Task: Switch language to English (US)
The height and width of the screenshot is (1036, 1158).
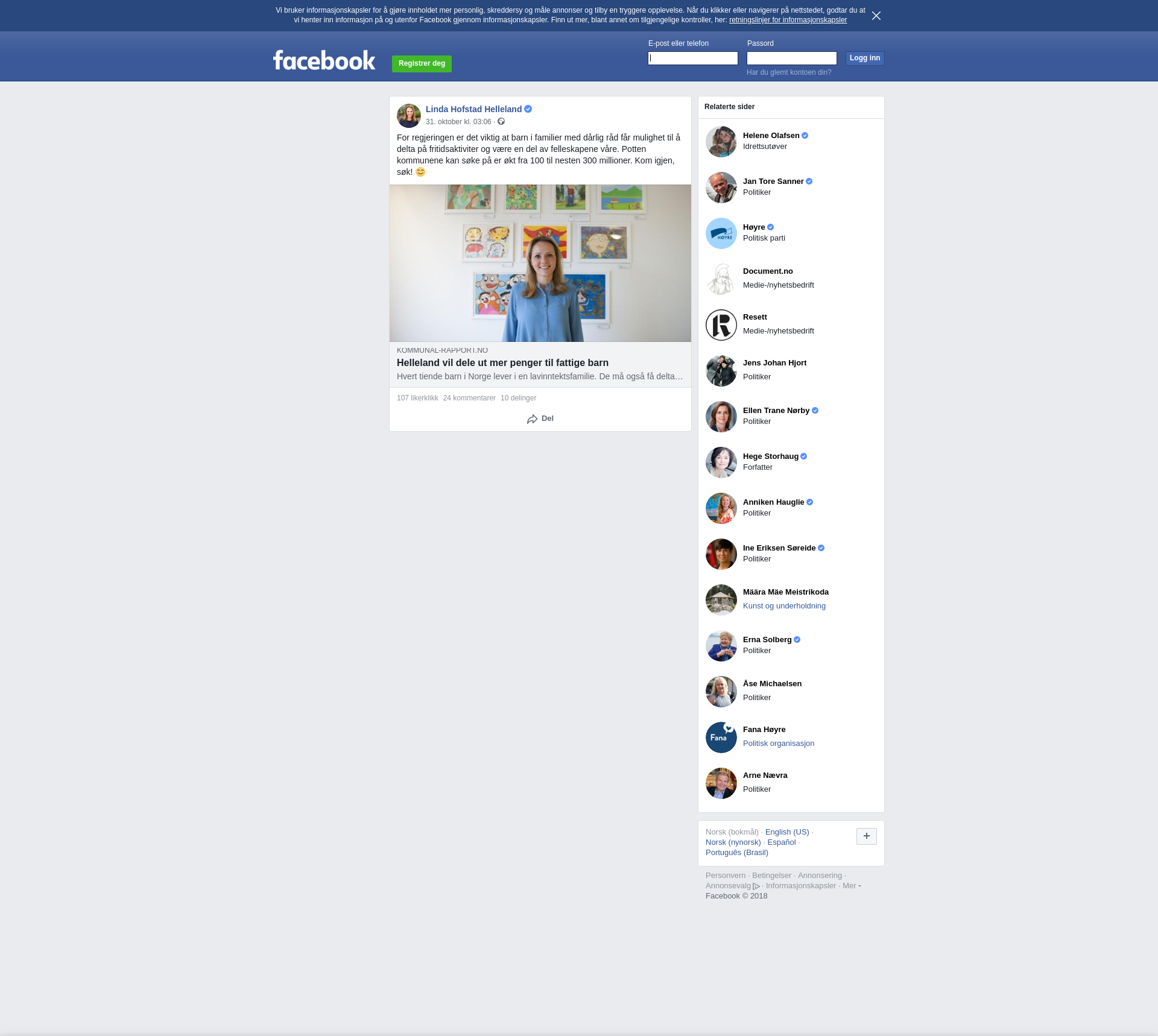Action: point(787,832)
